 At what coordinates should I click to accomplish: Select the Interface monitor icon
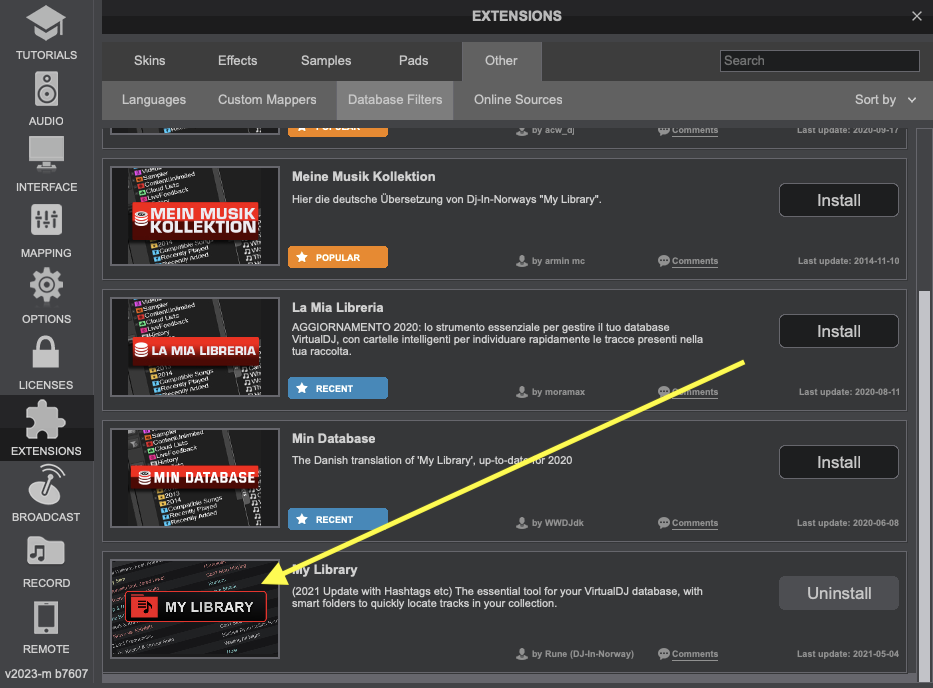(x=46, y=155)
